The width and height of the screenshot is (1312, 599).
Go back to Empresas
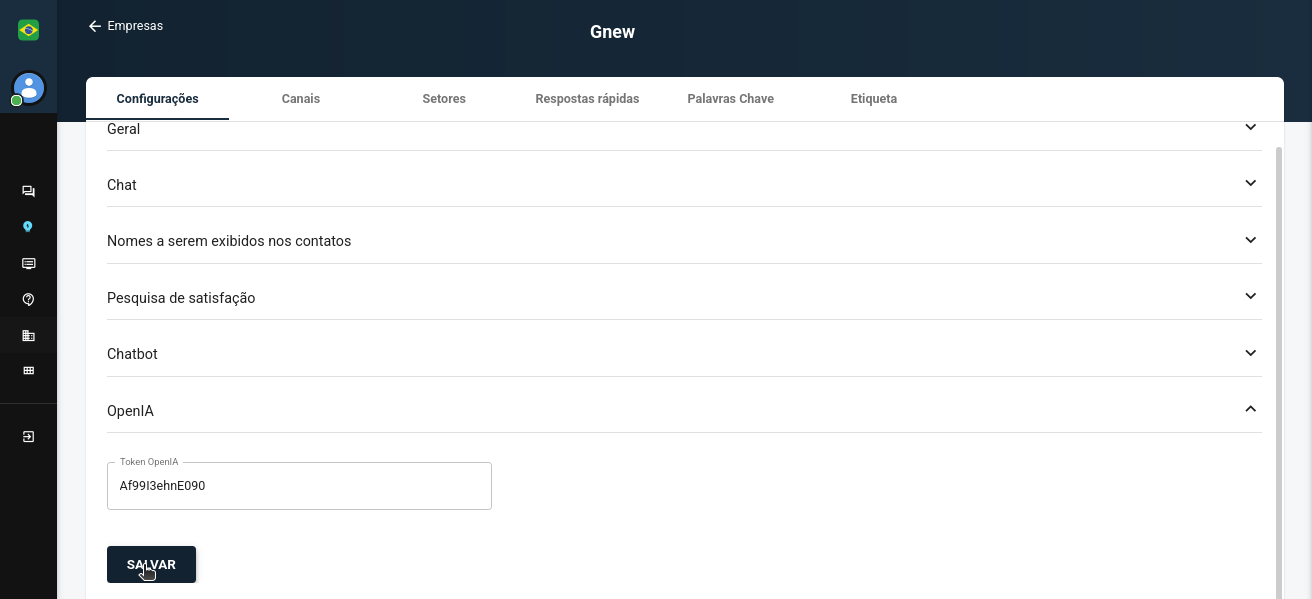(125, 26)
